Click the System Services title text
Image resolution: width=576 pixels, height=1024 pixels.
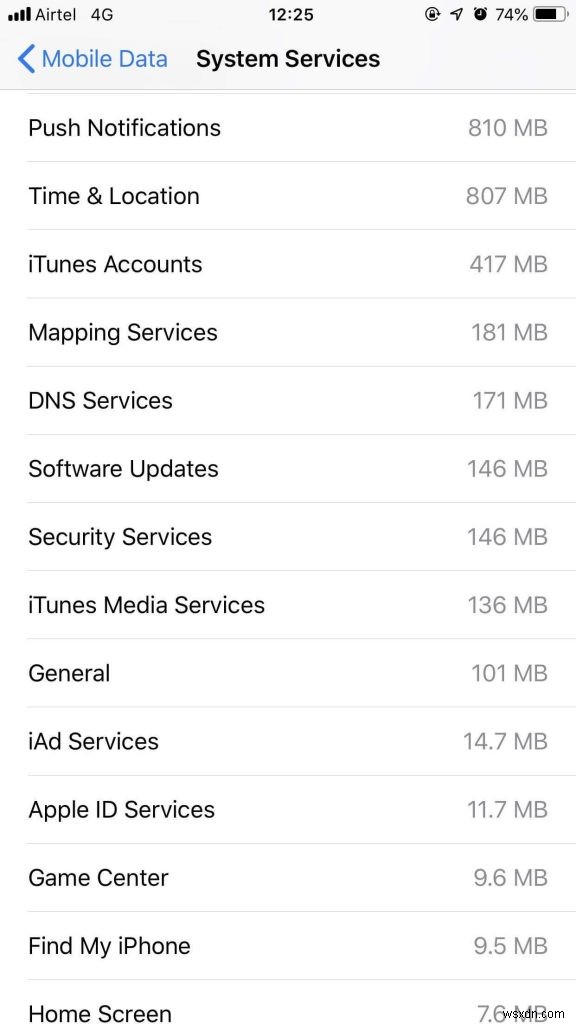287,59
